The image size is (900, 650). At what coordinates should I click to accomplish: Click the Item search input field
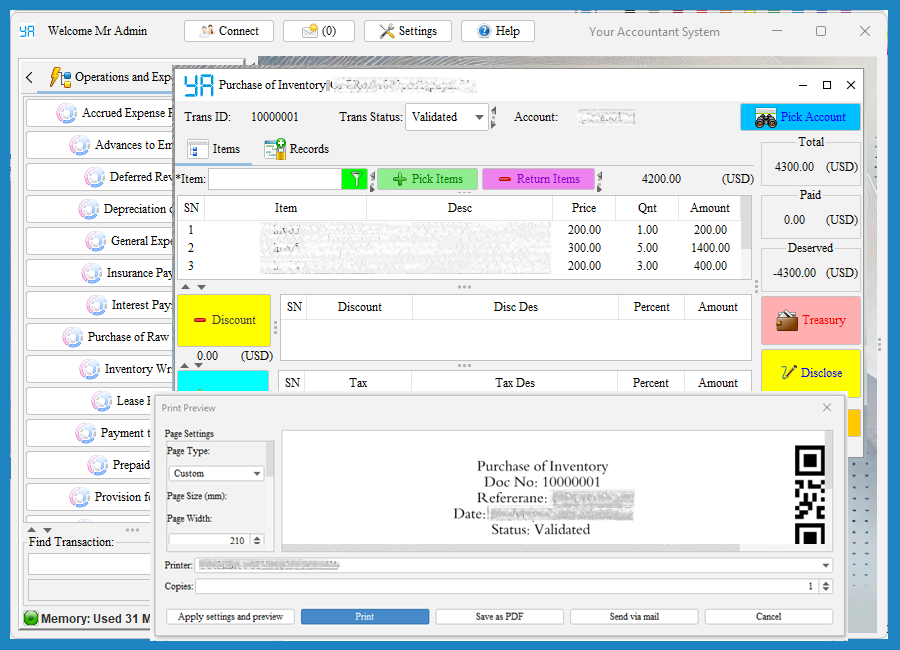[275, 179]
